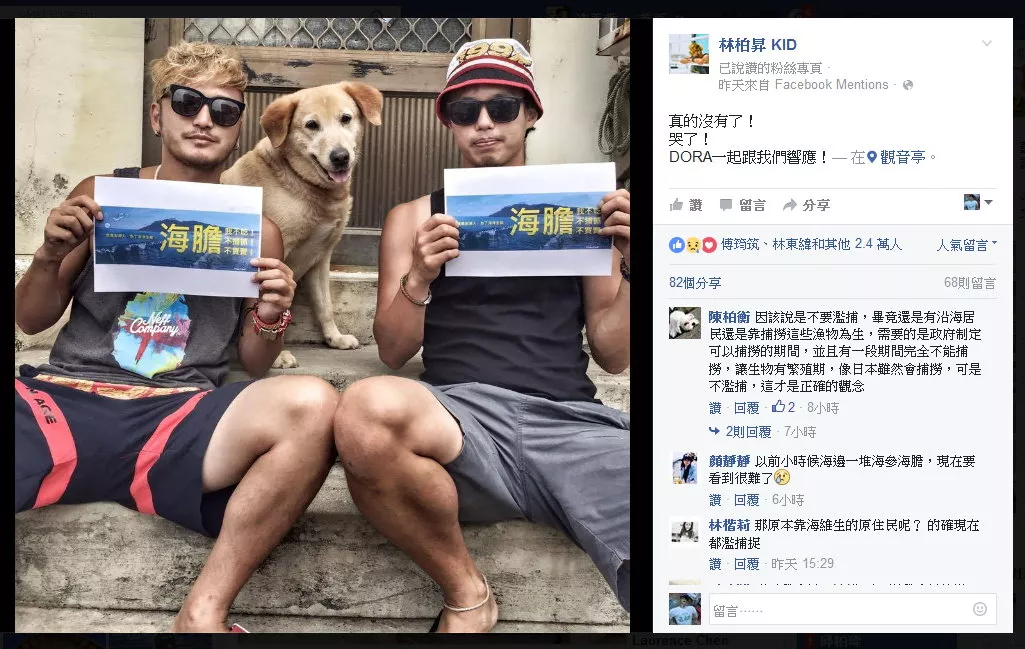Open commenter 陳柏衡's profile name
This screenshot has width=1025, height=649.
click(x=730, y=317)
